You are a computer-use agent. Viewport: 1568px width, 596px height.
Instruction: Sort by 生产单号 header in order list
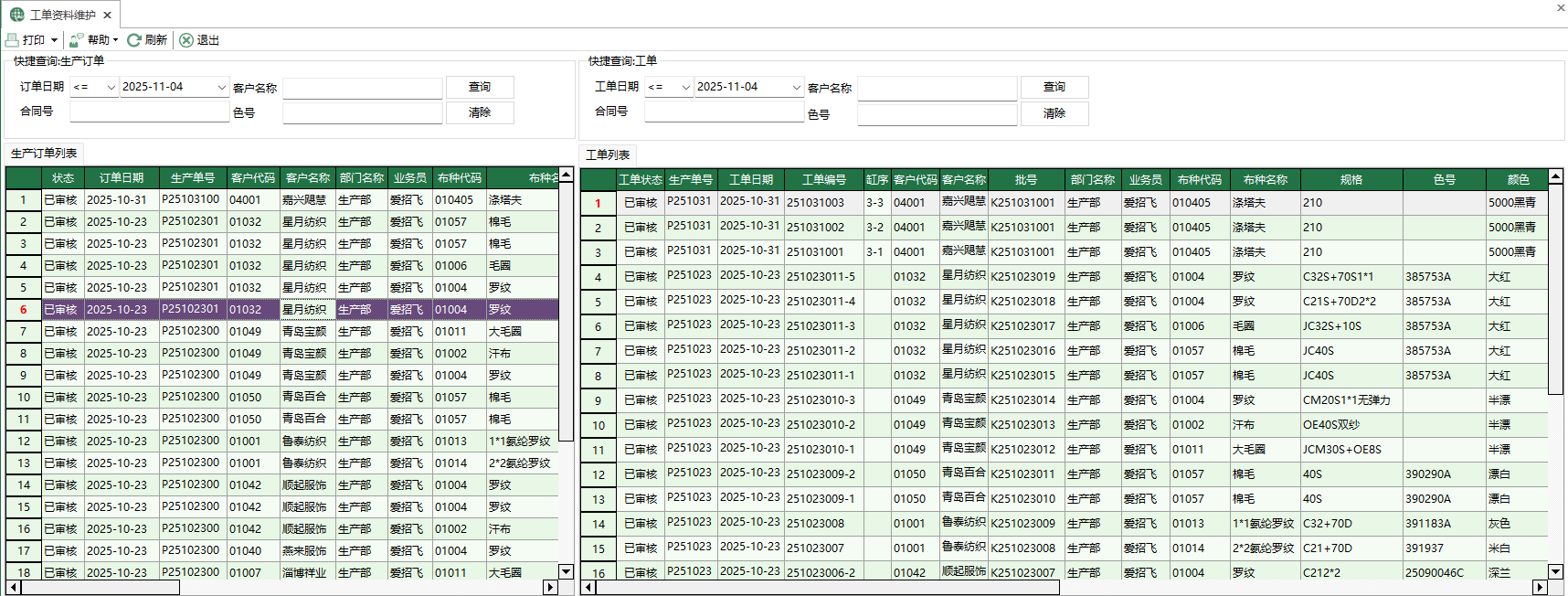pyautogui.click(x=193, y=178)
